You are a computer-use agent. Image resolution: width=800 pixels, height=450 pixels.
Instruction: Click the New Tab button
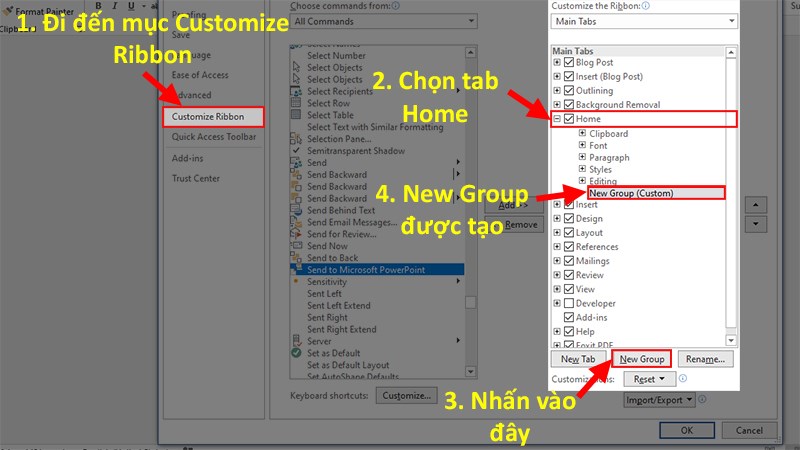pyautogui.click(x=578, y=359)
